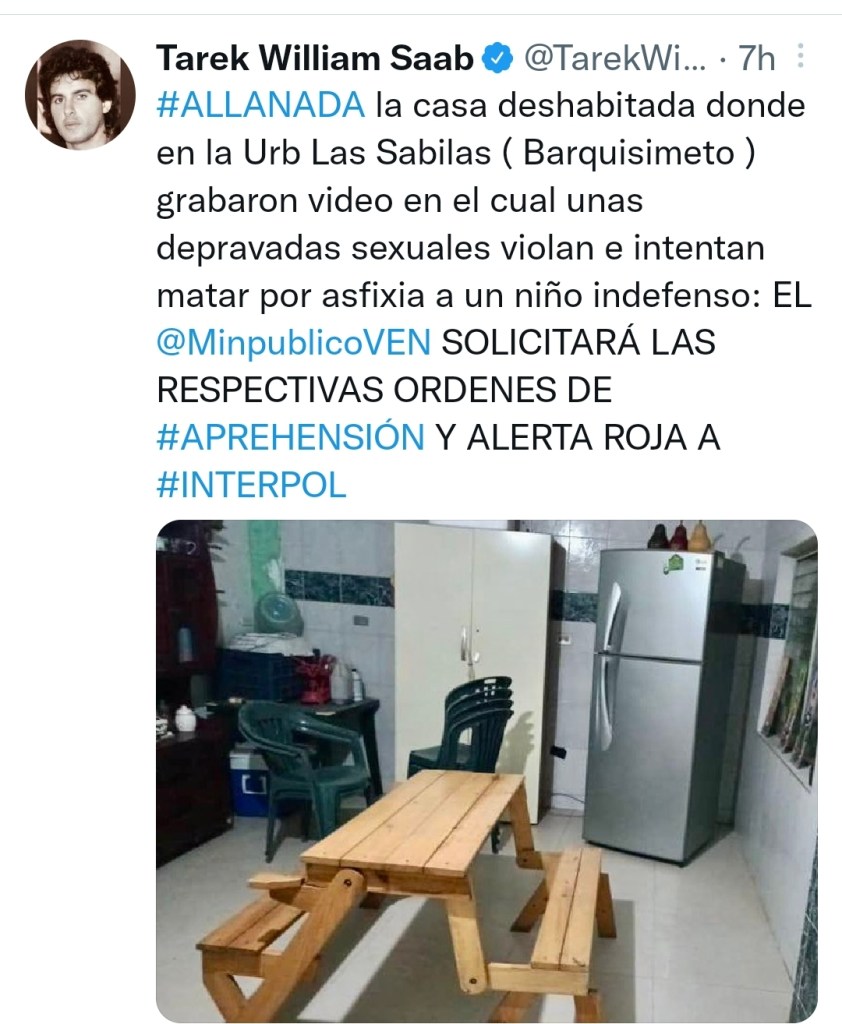This screenshot has height=1024, width=842.
Task: Open the @MinpublicoVEN mention
Action: [x=293, y=343]
